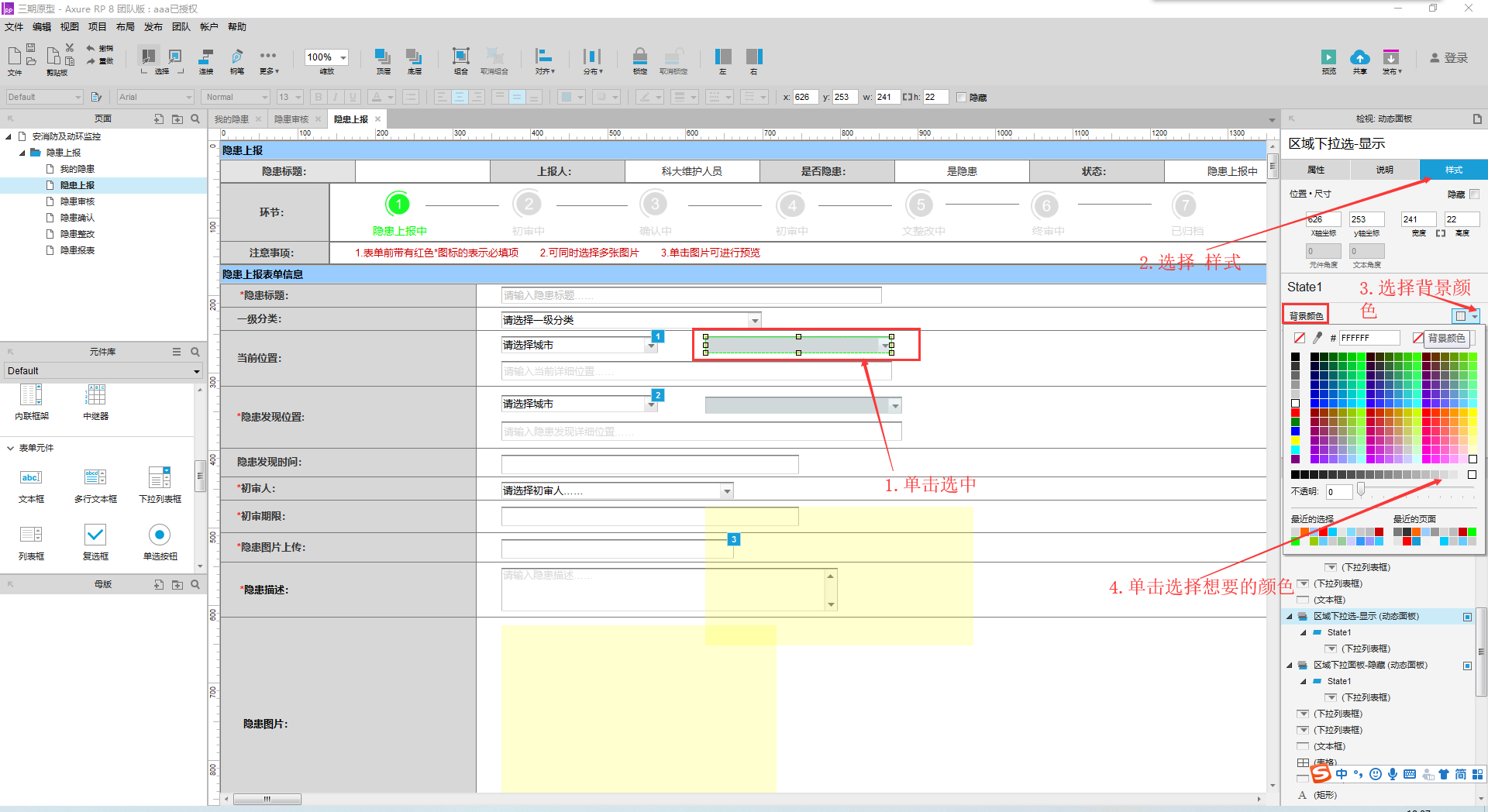
Task: Toggle underline formatting for text
Action: pos(353,96)
